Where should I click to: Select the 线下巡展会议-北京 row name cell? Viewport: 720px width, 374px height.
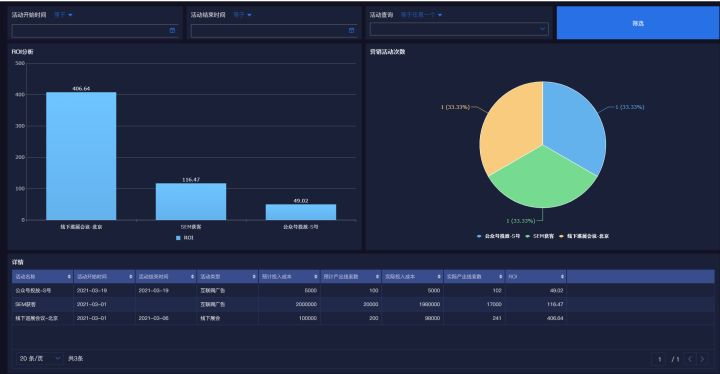tap(43, 318)
